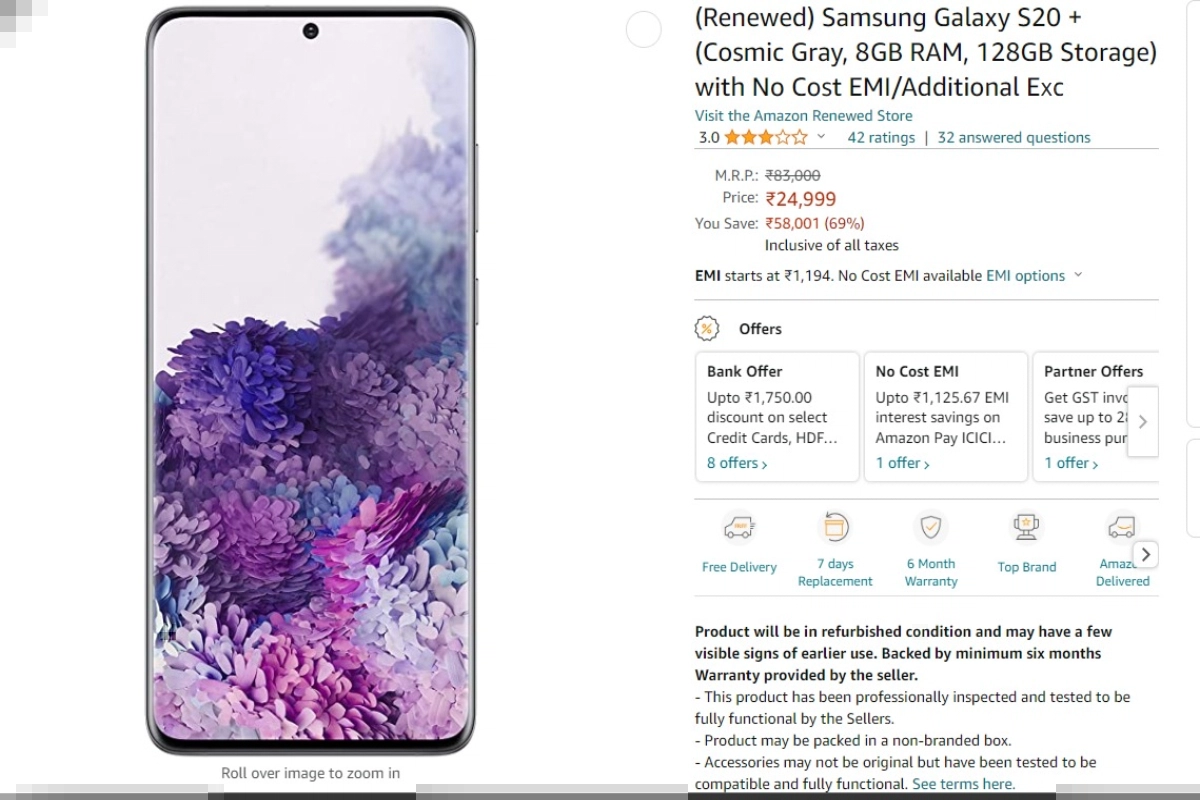Click the 7 days Replacement icon
1200x800 pixels.
[x=835, y=526]
